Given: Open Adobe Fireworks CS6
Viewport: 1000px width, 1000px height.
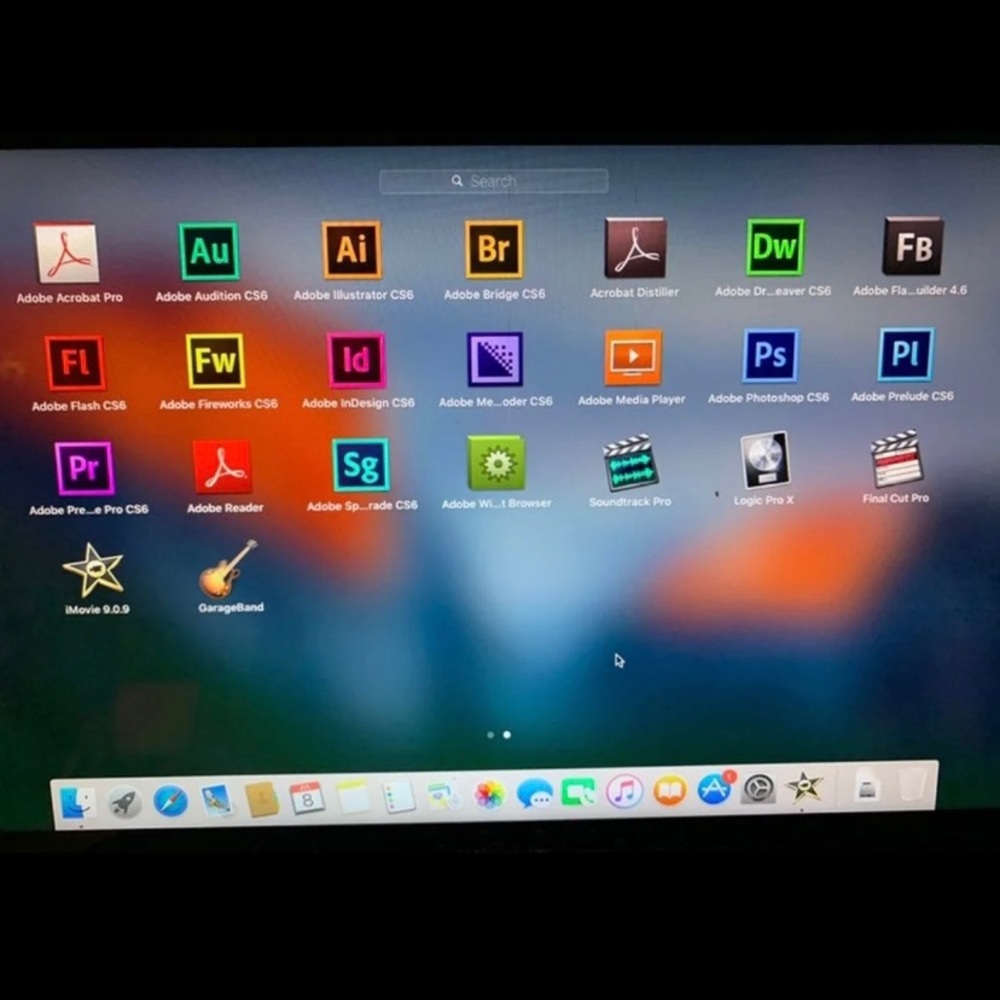Looking at the screenshot, I should [216, 360].
